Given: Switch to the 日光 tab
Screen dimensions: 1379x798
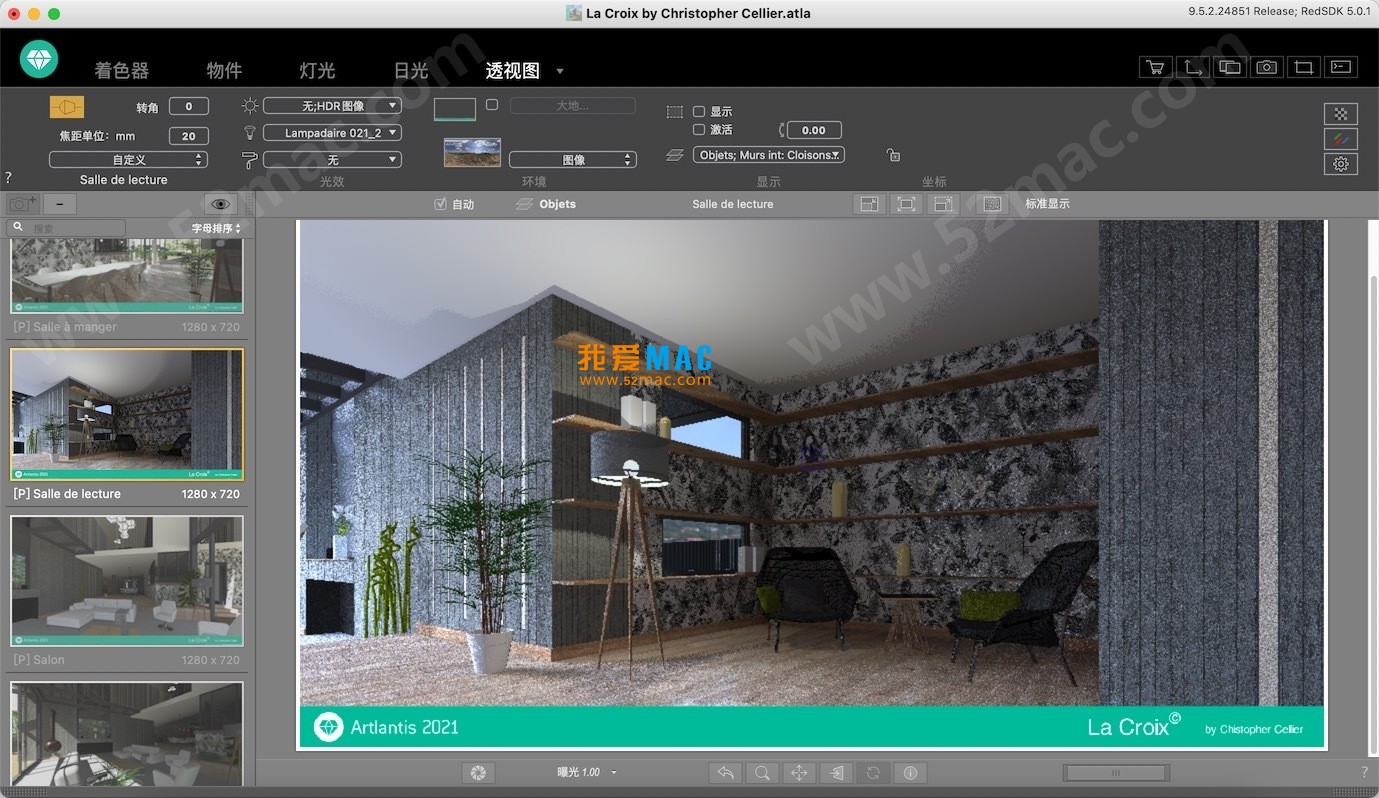Looking at the screenshot, I should (411, 70).
